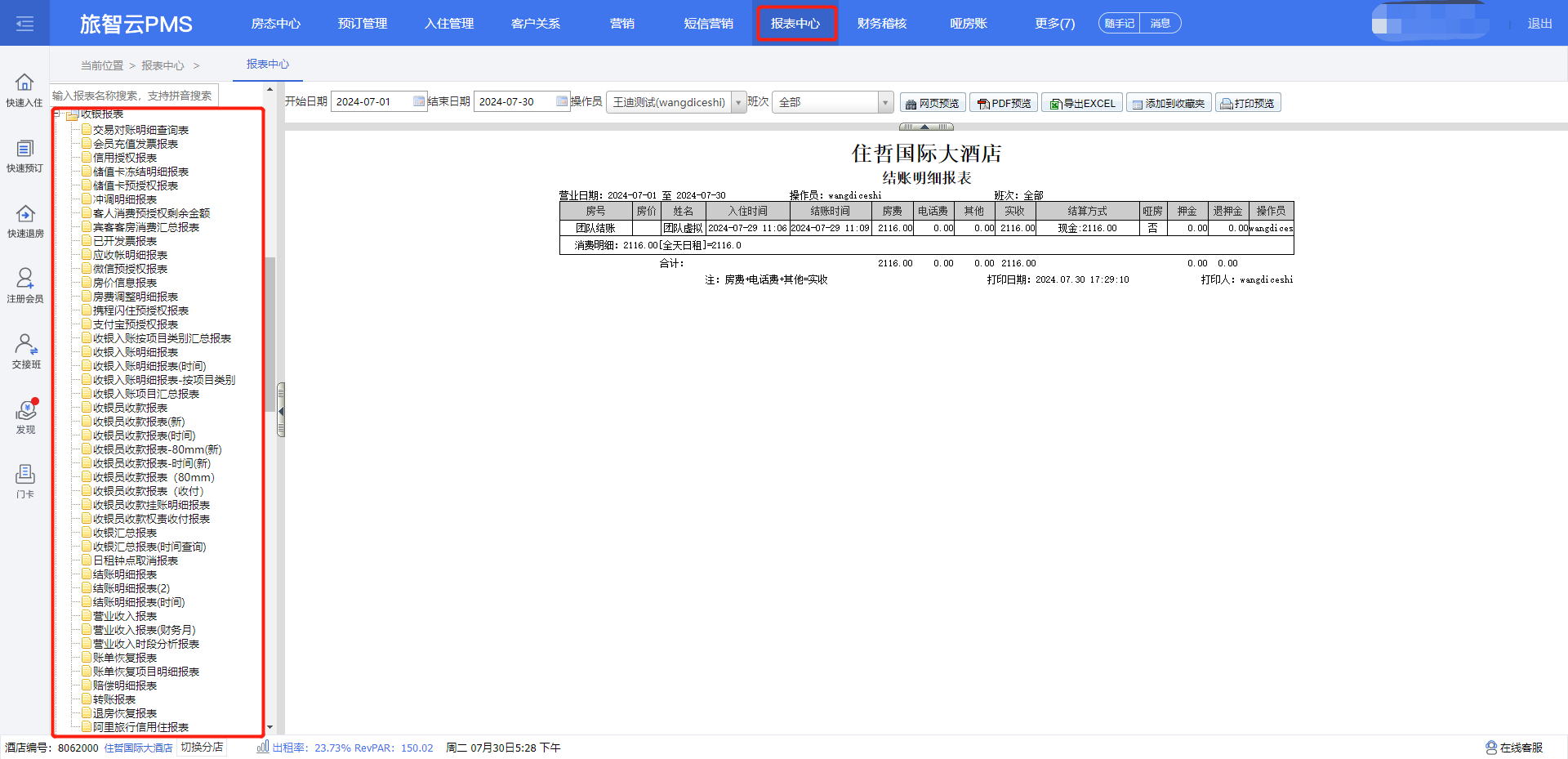Open 更多(7) menu
This screenshot has width=1568, height=759.
tap(1054, 23)
